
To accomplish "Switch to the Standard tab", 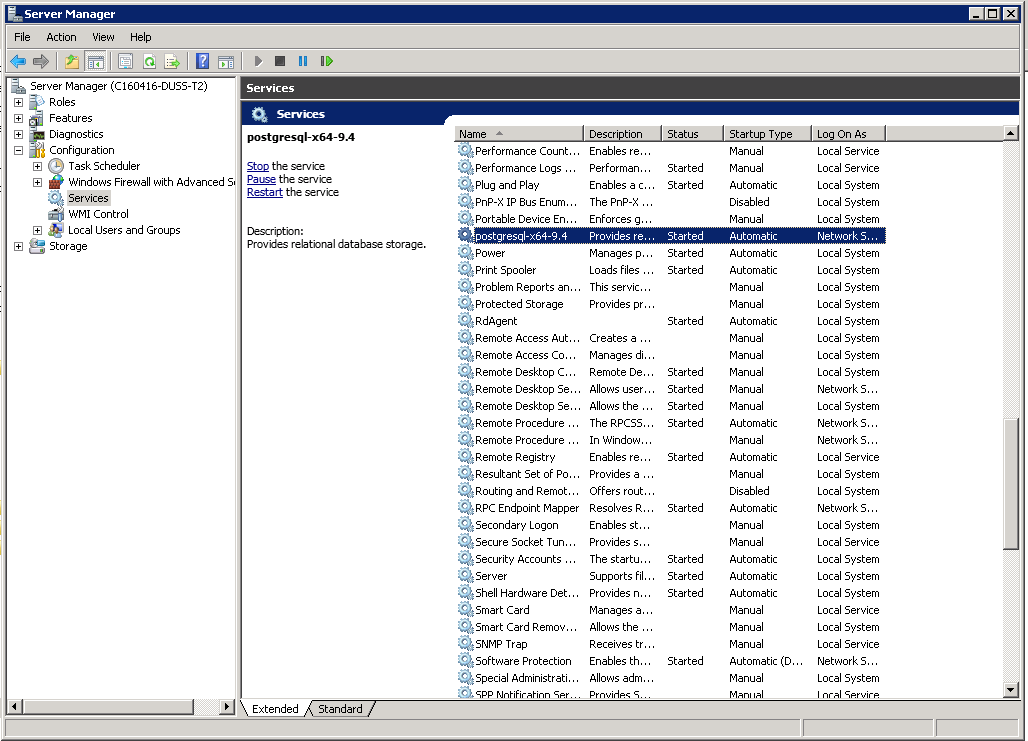I will [340, 709].
